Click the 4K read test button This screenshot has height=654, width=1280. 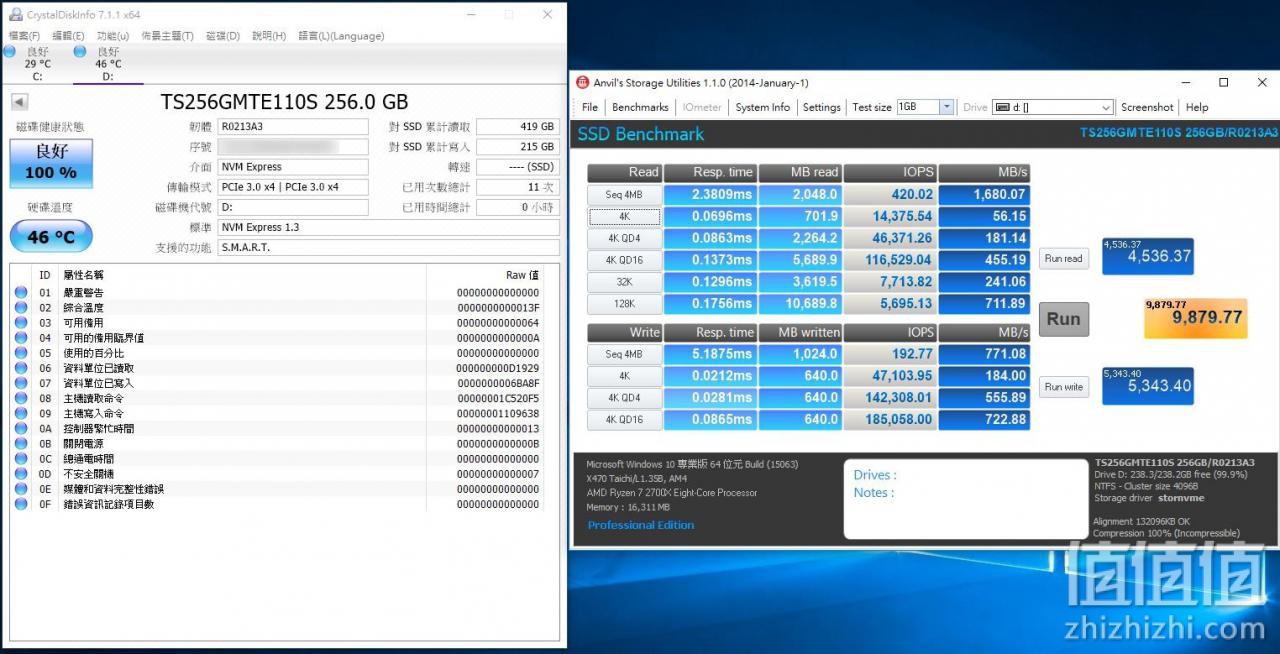(624, 216)
